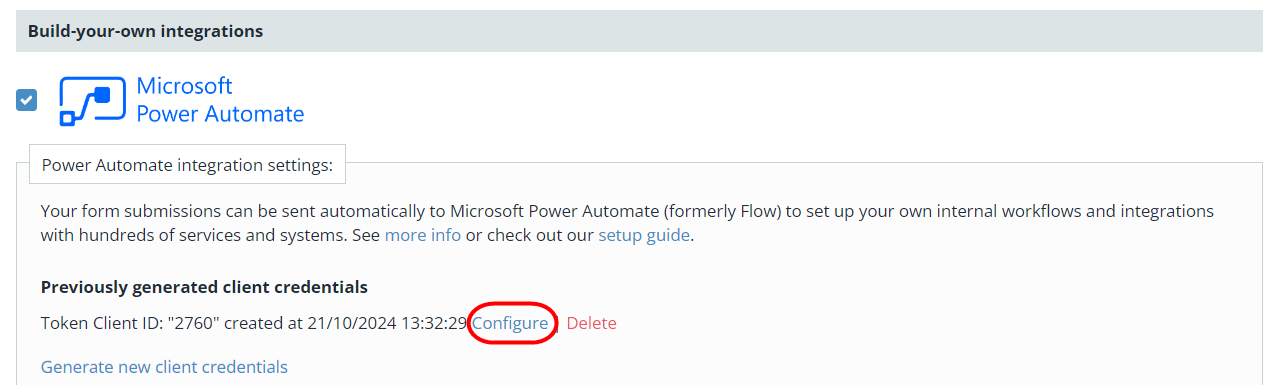1271x385 pixels.
Task: Open the 'setup guide' link
Action: 644,236
